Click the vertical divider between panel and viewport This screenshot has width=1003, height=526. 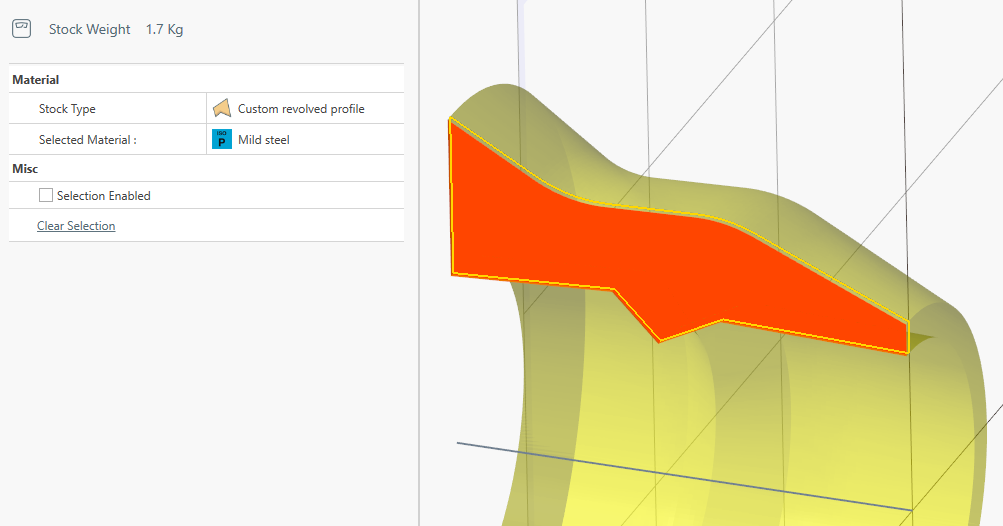(419, 300)
